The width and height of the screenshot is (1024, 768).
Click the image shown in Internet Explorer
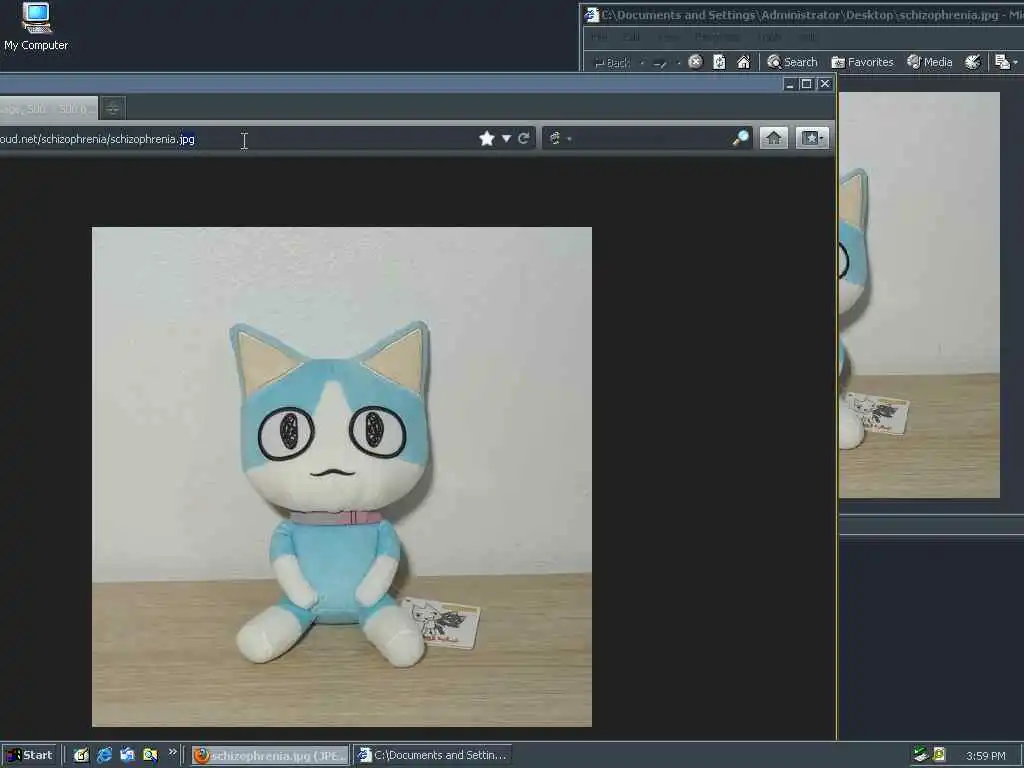tap(919, 295)
